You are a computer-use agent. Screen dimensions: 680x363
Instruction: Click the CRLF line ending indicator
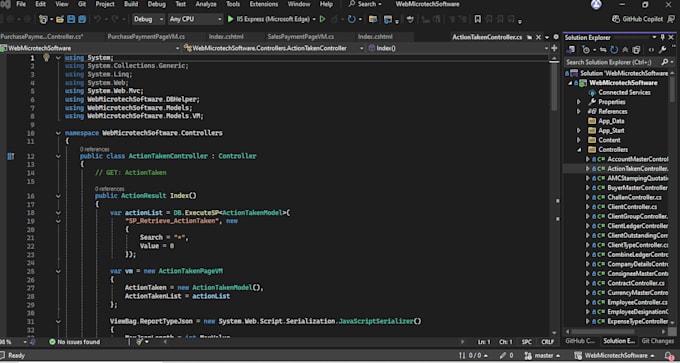tap(548, 342)
